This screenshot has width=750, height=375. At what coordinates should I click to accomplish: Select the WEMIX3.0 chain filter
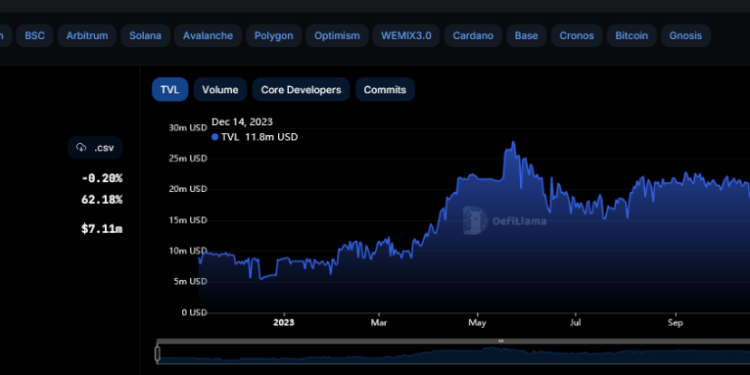[406, 35]
